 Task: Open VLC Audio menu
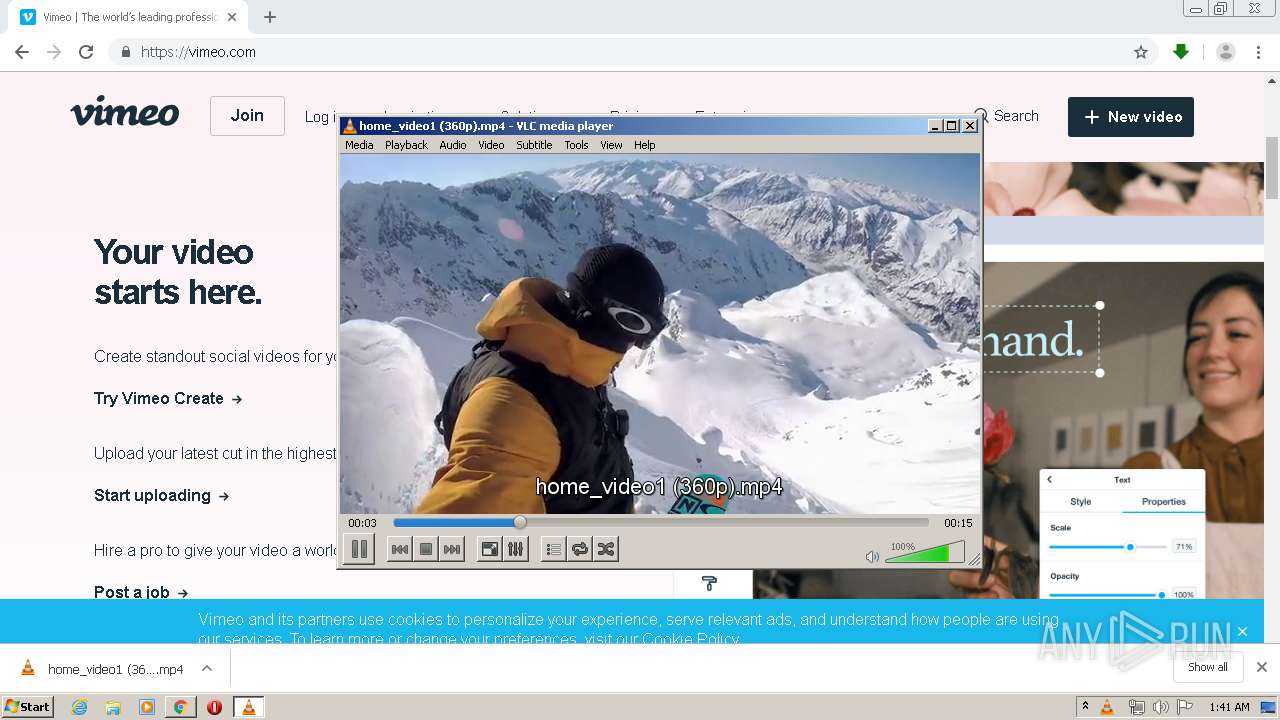pos(453,145)
